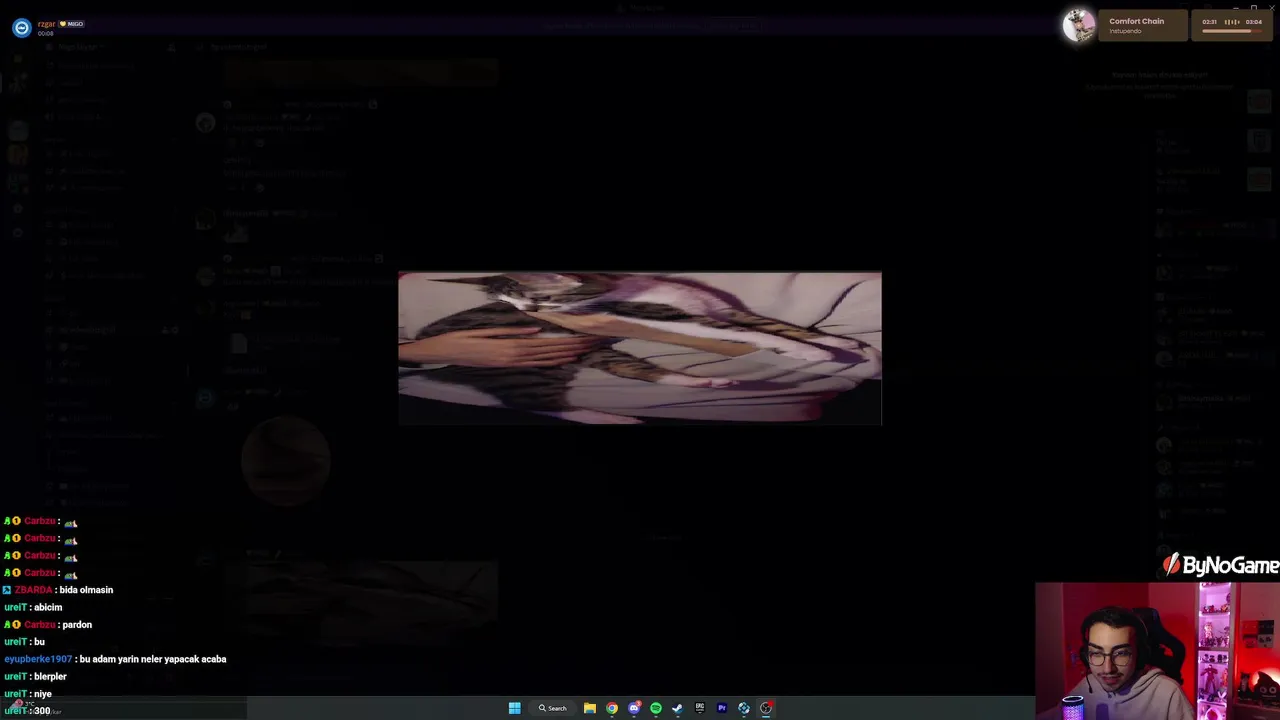Click the blue hexagon app icon in taskbar
The width and height of the screenshot is (1280, 720).
pyautogui.click(x=744, y=708)
